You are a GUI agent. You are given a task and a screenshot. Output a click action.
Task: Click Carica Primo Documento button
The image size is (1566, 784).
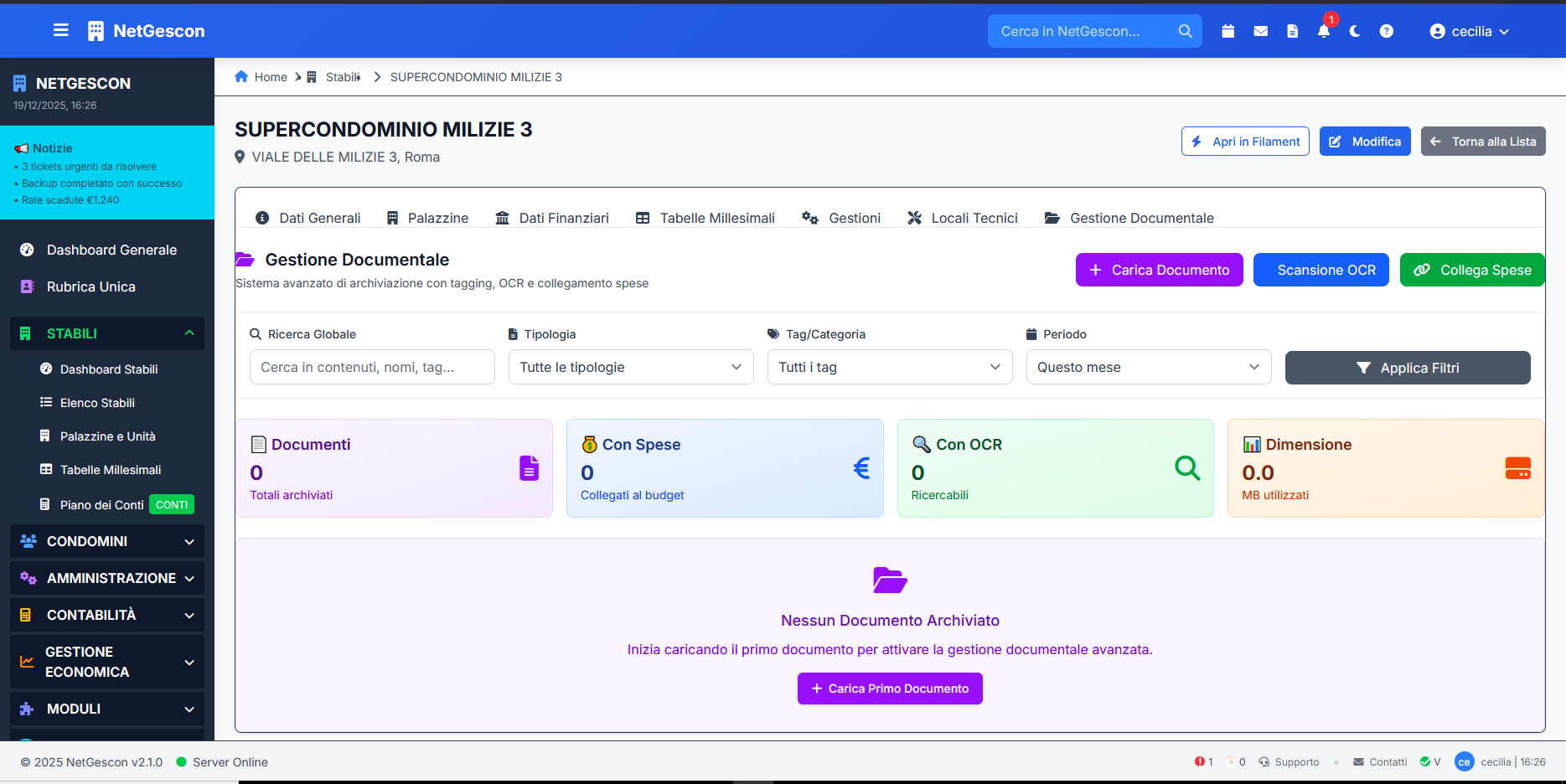(890, 689)
